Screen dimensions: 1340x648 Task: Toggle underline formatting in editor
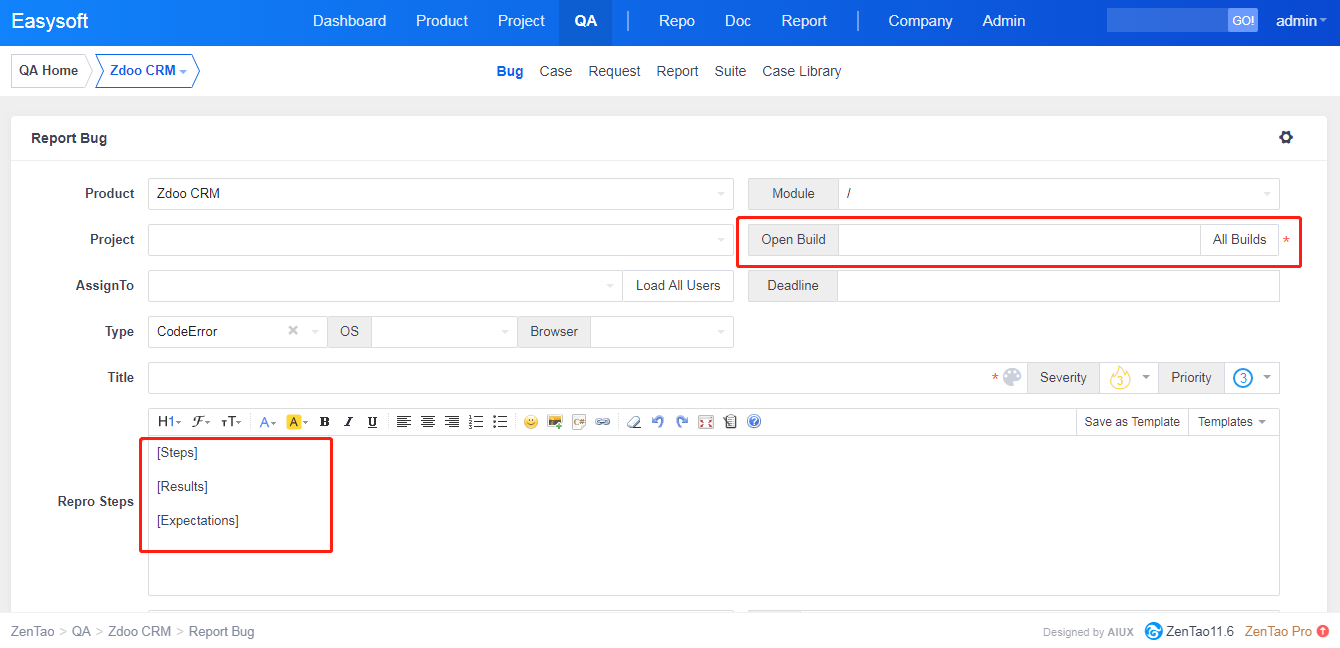[372, 422]
